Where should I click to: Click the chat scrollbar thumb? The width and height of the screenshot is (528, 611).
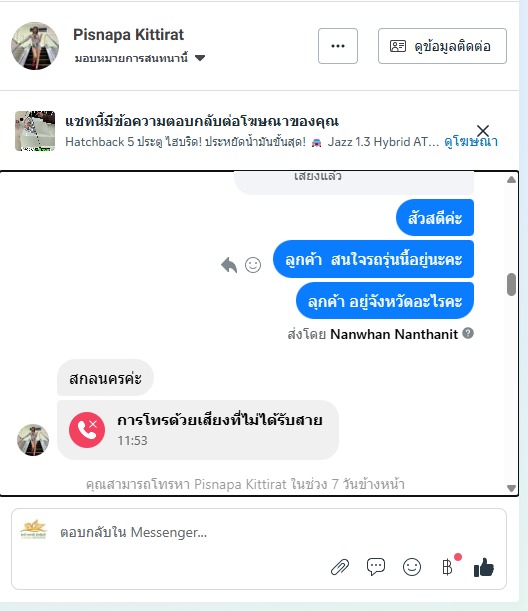[511, 285]
